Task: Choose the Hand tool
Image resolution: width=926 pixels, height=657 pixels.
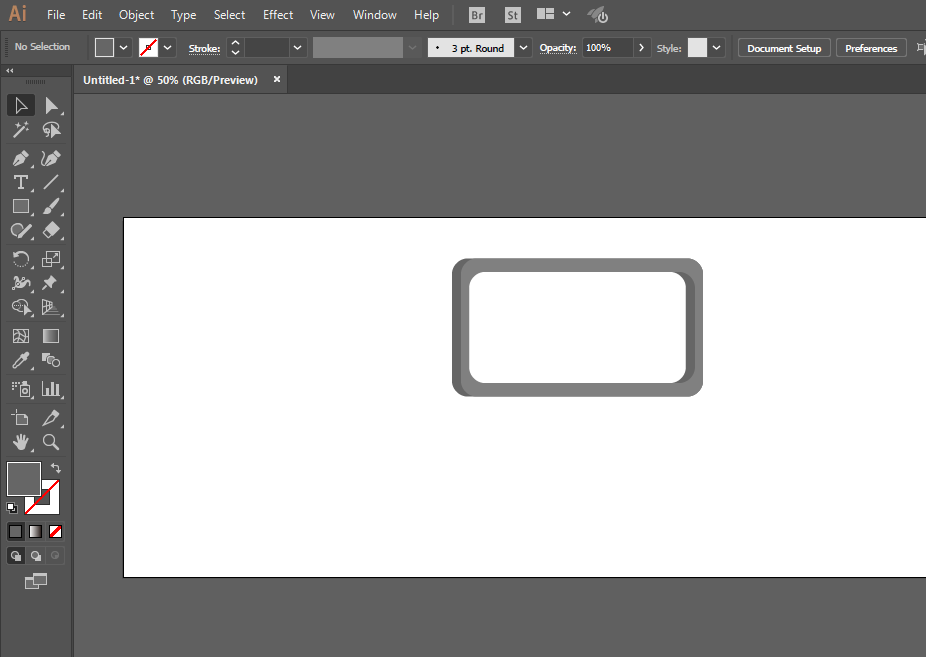Action: coord(21,442)
